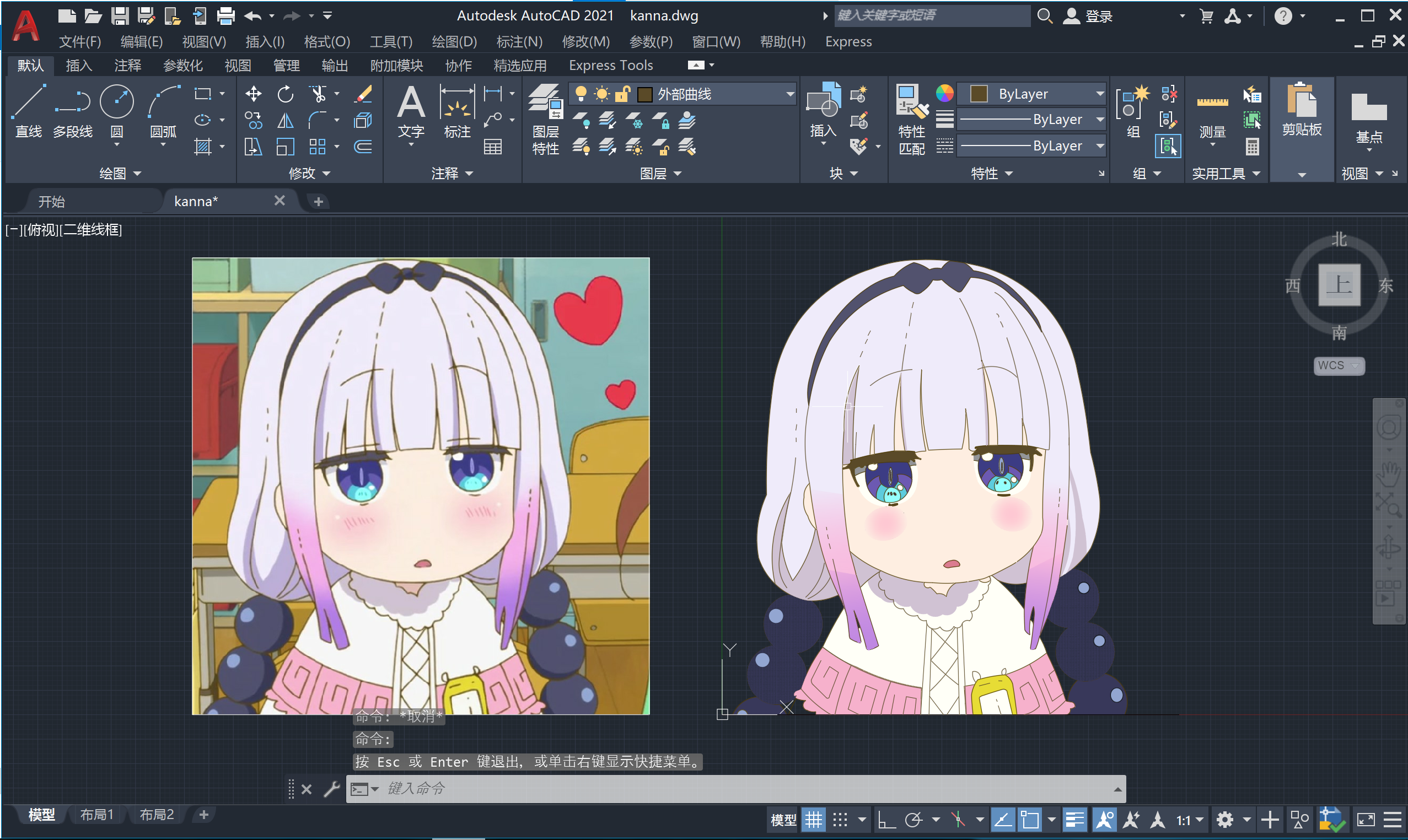1408x840 pixels.
Task: Switch to the 注释 ribbon tab
Action: pyautogui.click(x=127, y=66)
